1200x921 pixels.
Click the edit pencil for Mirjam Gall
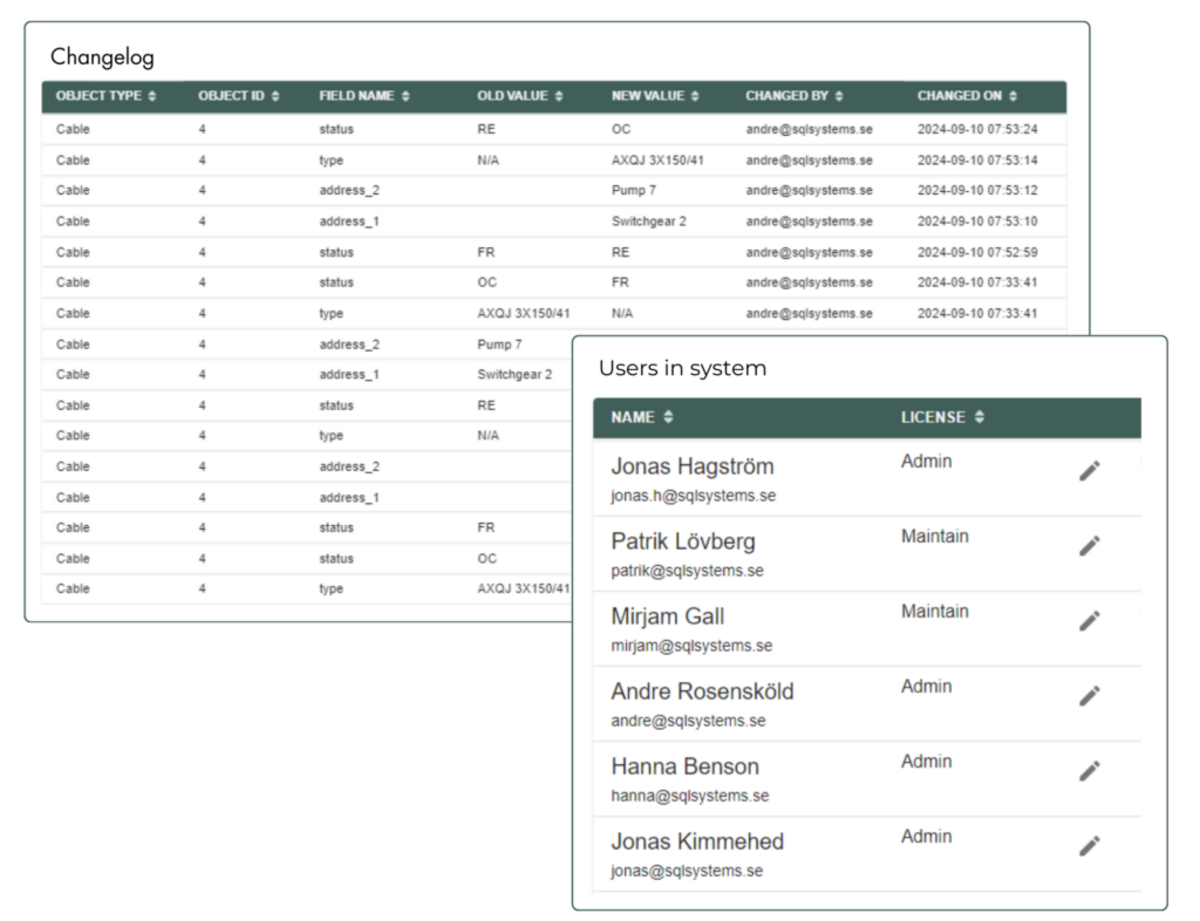(1089, 621)
